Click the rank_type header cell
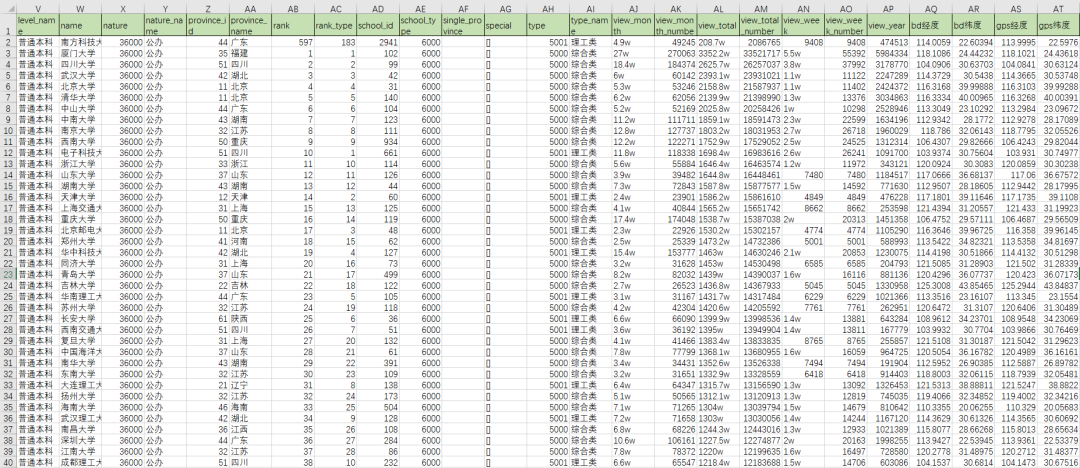 pyautogui.click(x=335, y=25)
